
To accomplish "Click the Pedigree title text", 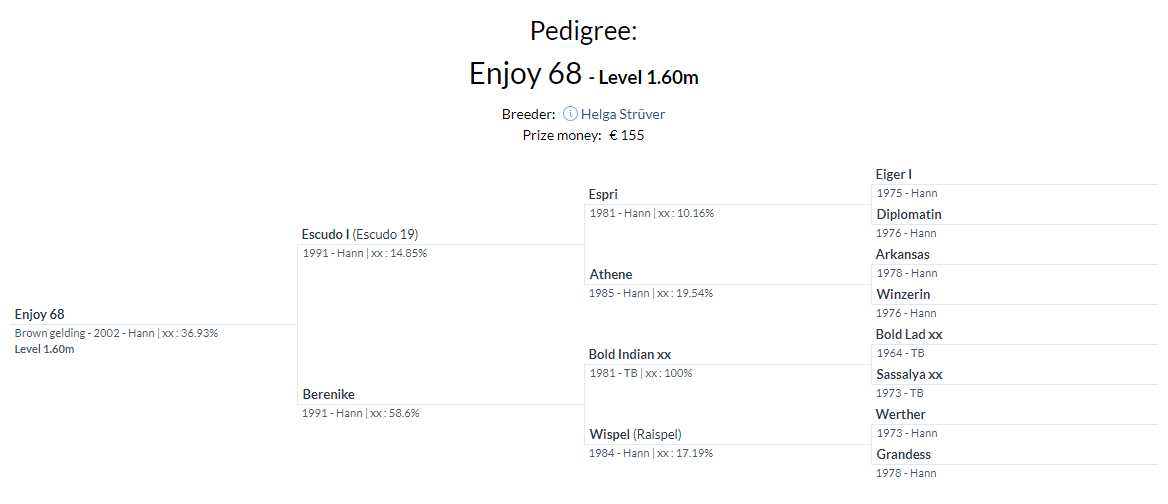I will coord(583,31).
